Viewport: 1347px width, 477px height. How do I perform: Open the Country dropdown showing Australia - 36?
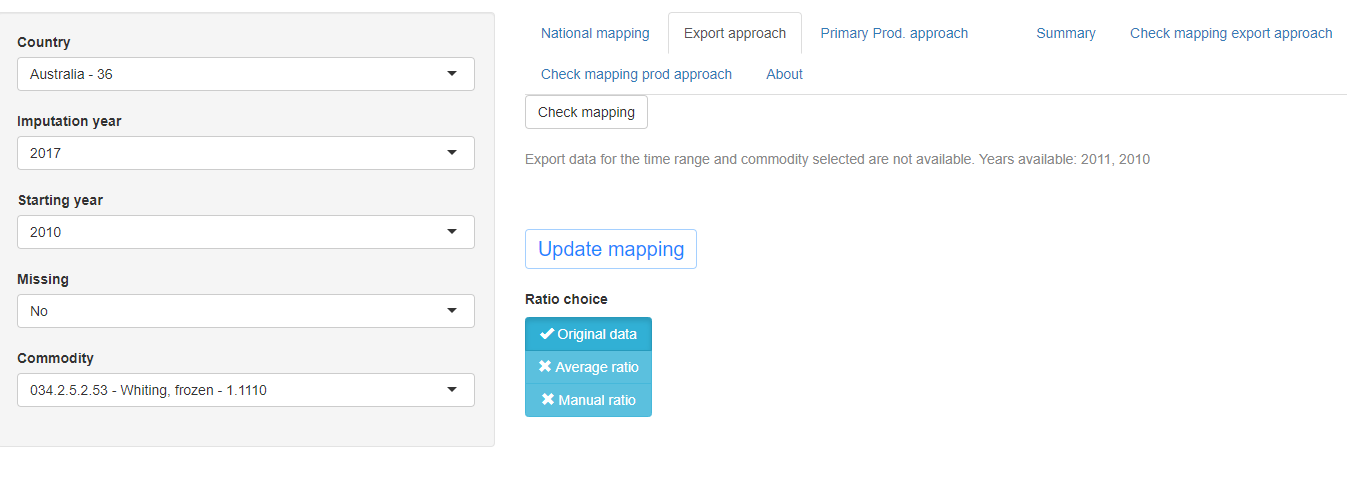[x=245, y=74]
